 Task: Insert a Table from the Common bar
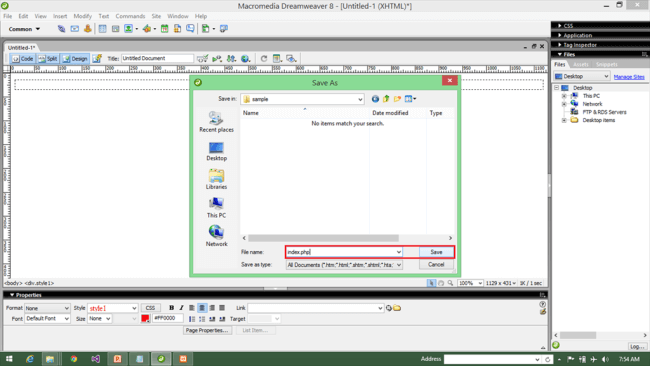(x=102, y=29)
